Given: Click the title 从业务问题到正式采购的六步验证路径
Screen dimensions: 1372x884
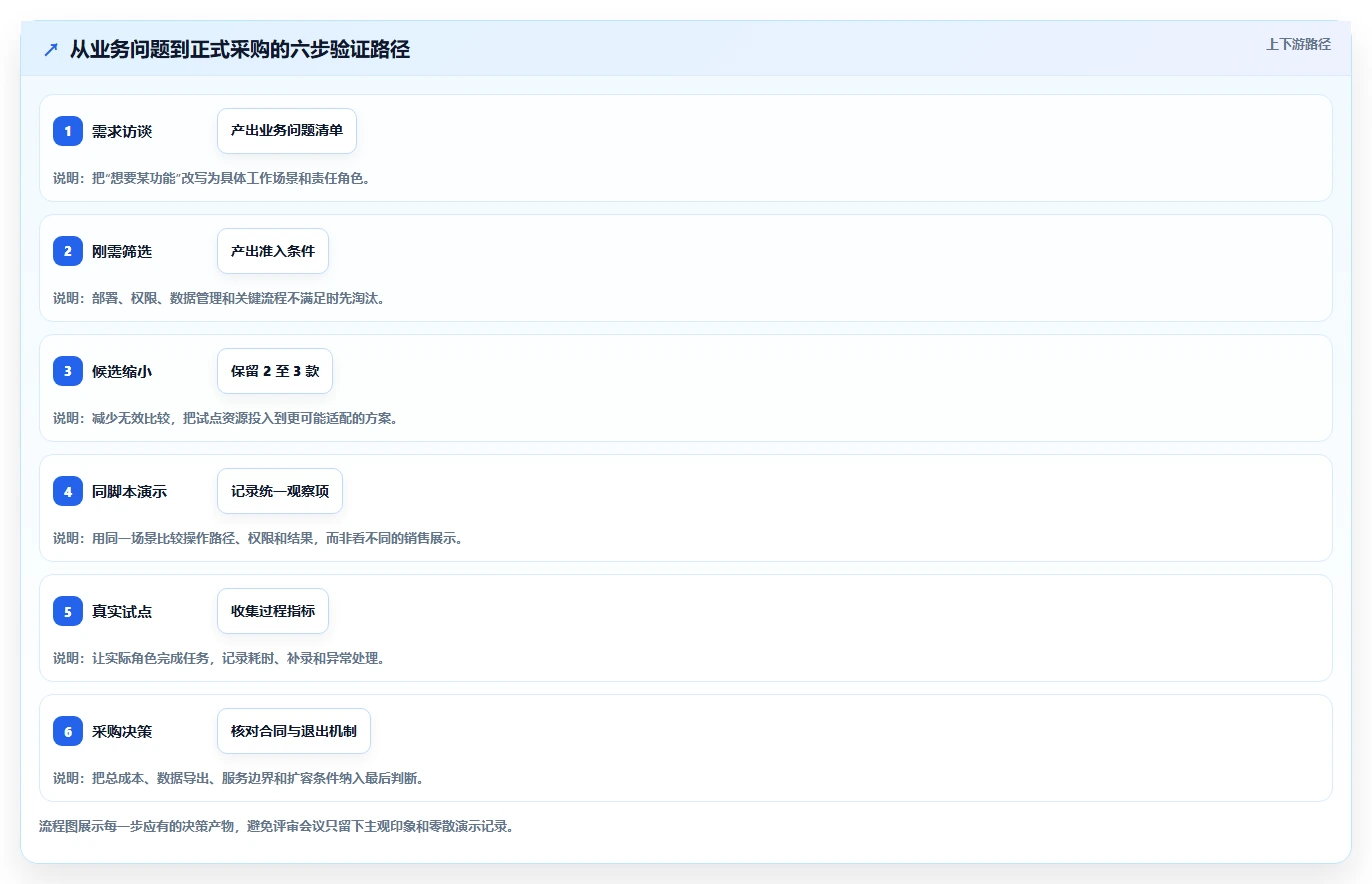Looking at the screenshot, I should [x=240, y=50].
